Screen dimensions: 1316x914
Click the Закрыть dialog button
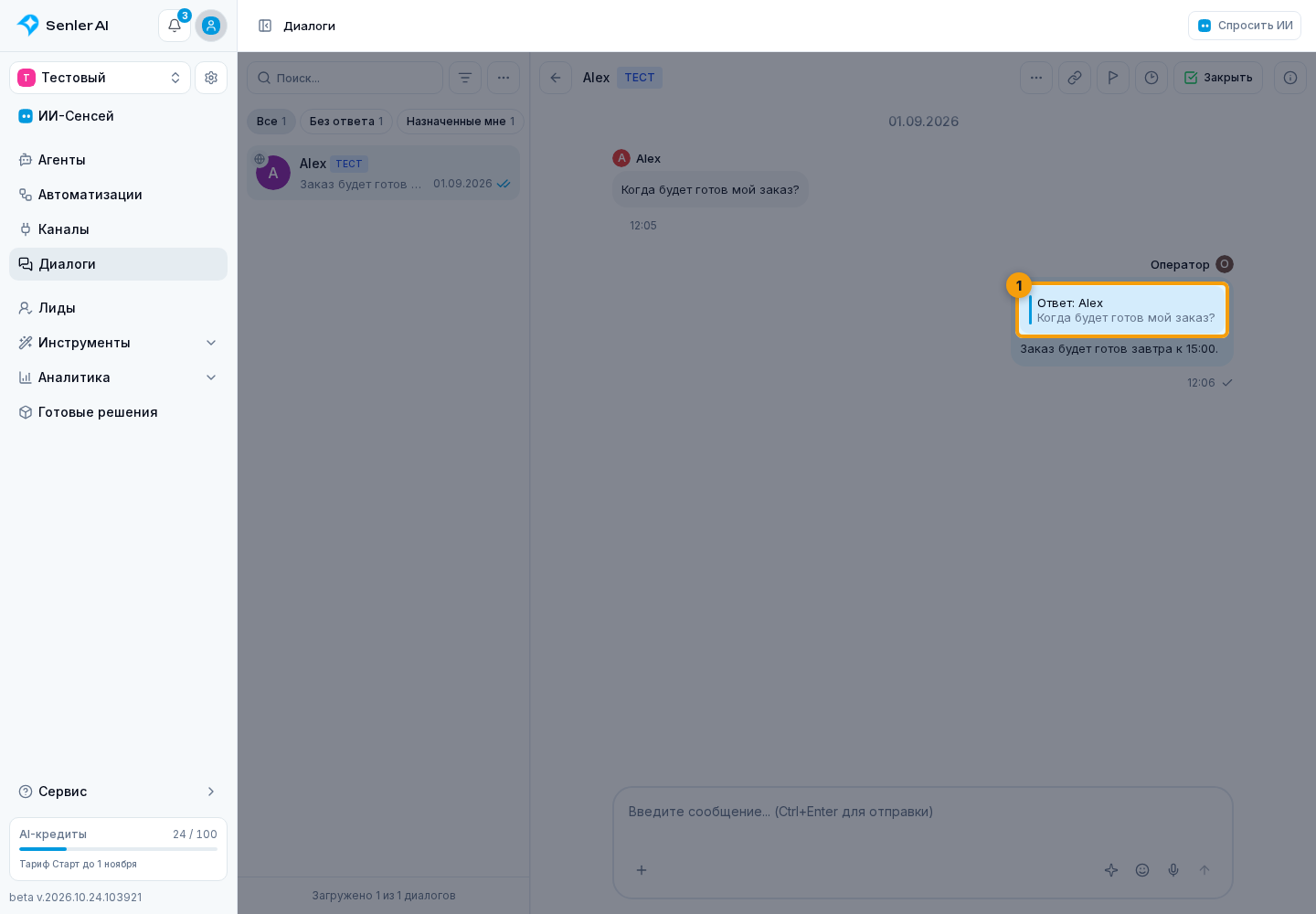coord(1218,78)
